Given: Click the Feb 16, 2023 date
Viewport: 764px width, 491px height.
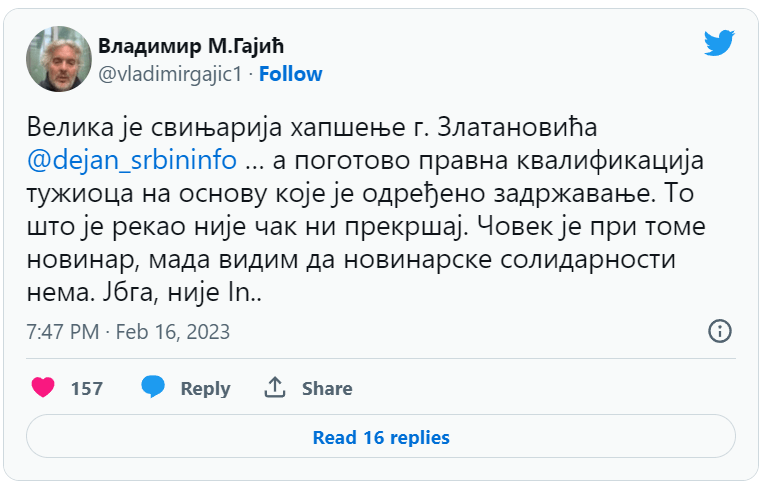Looking at the screenshot, I should click(x=173, y=331).
